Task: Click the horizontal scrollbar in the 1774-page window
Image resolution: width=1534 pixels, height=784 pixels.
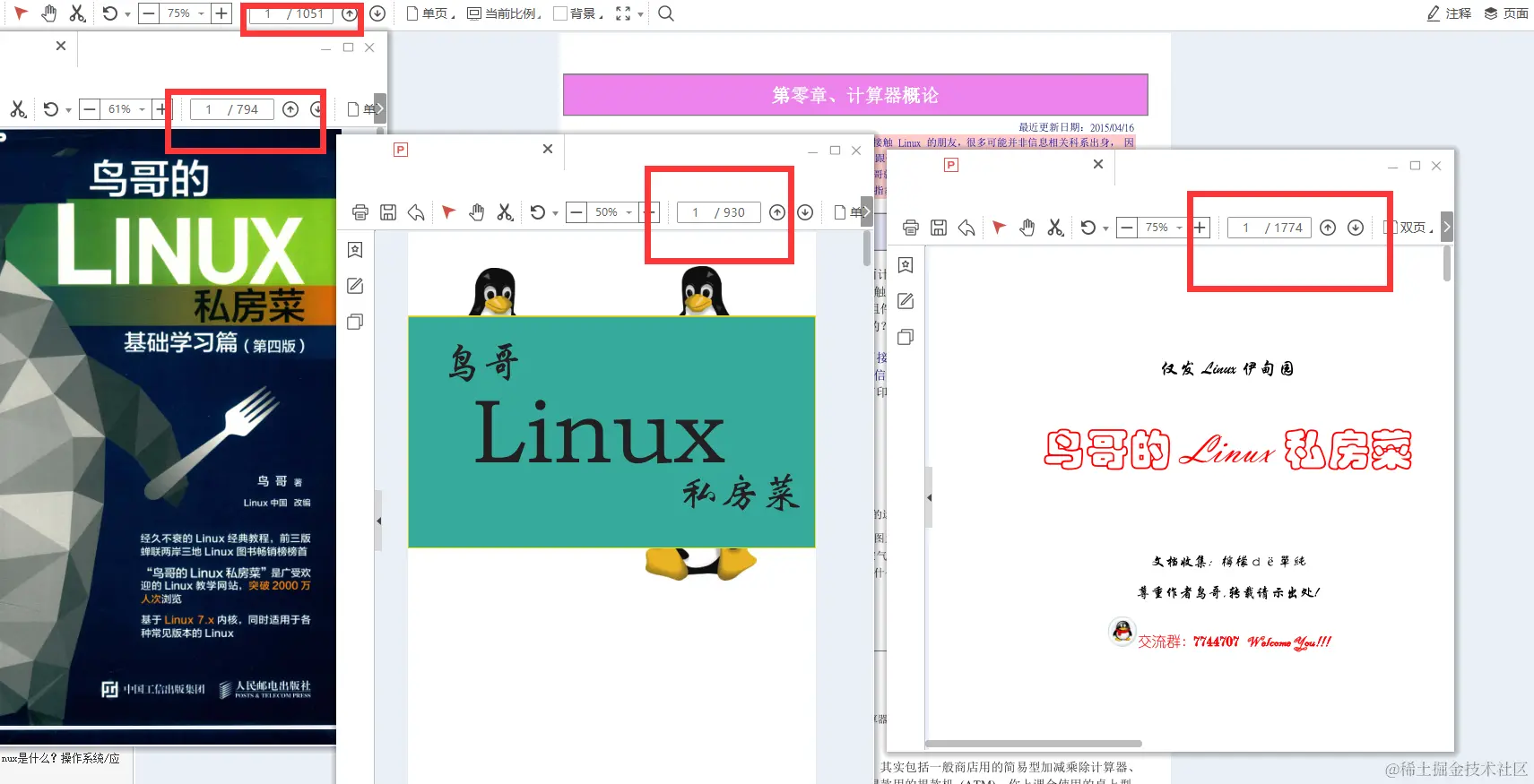Action: (1034, 744)
